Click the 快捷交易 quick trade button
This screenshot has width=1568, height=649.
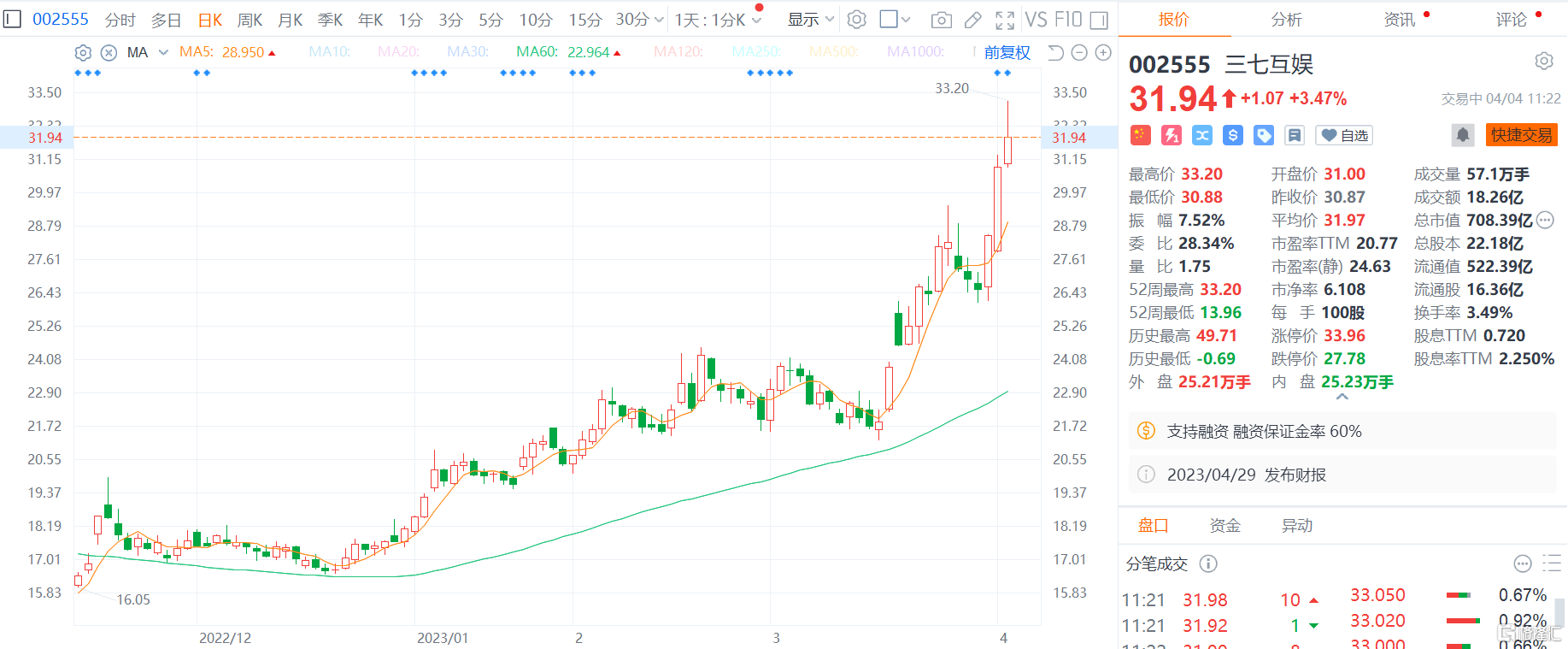tap(1522, 135)
